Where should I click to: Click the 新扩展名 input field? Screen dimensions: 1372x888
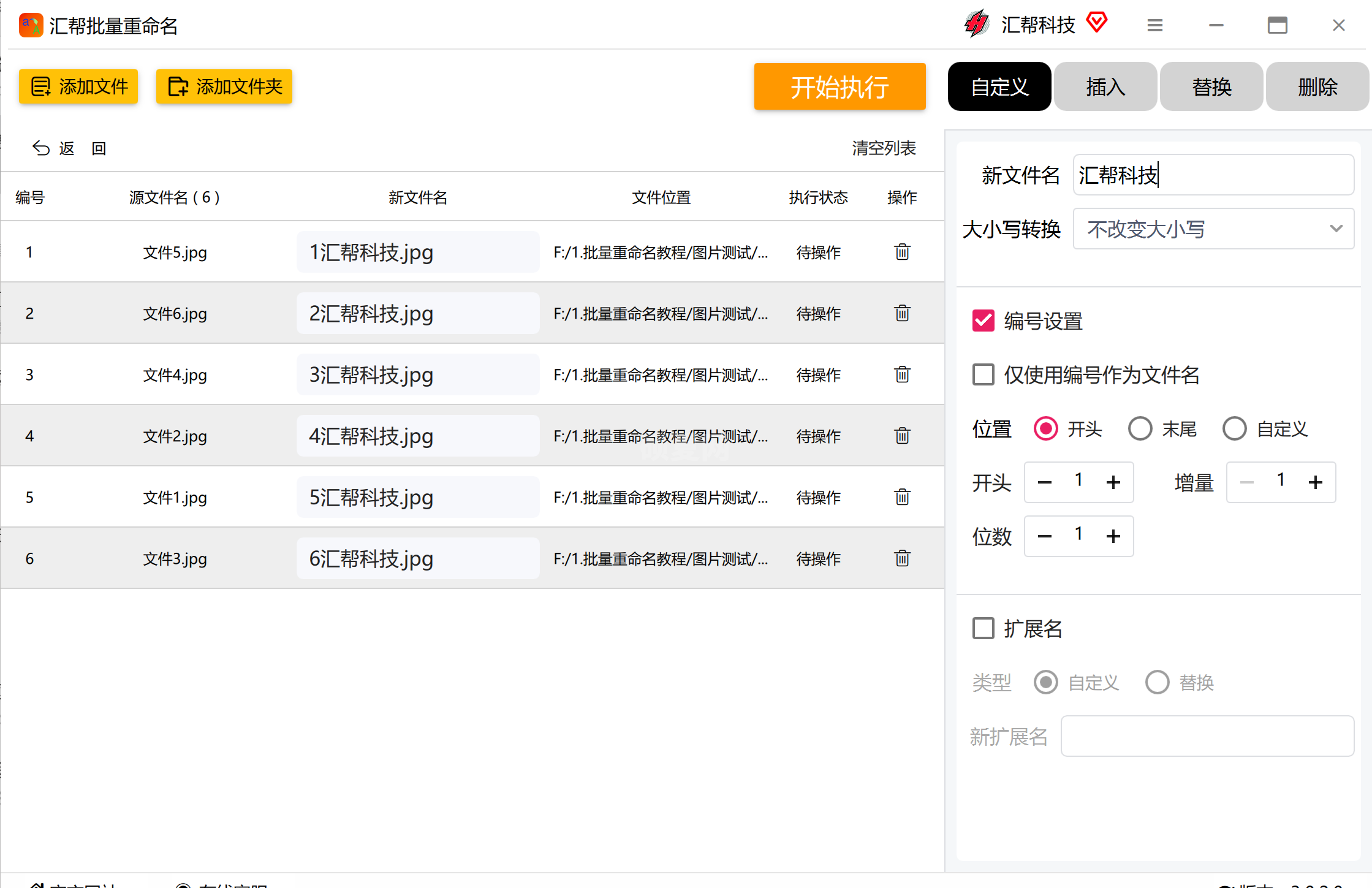pos(1207,736)
